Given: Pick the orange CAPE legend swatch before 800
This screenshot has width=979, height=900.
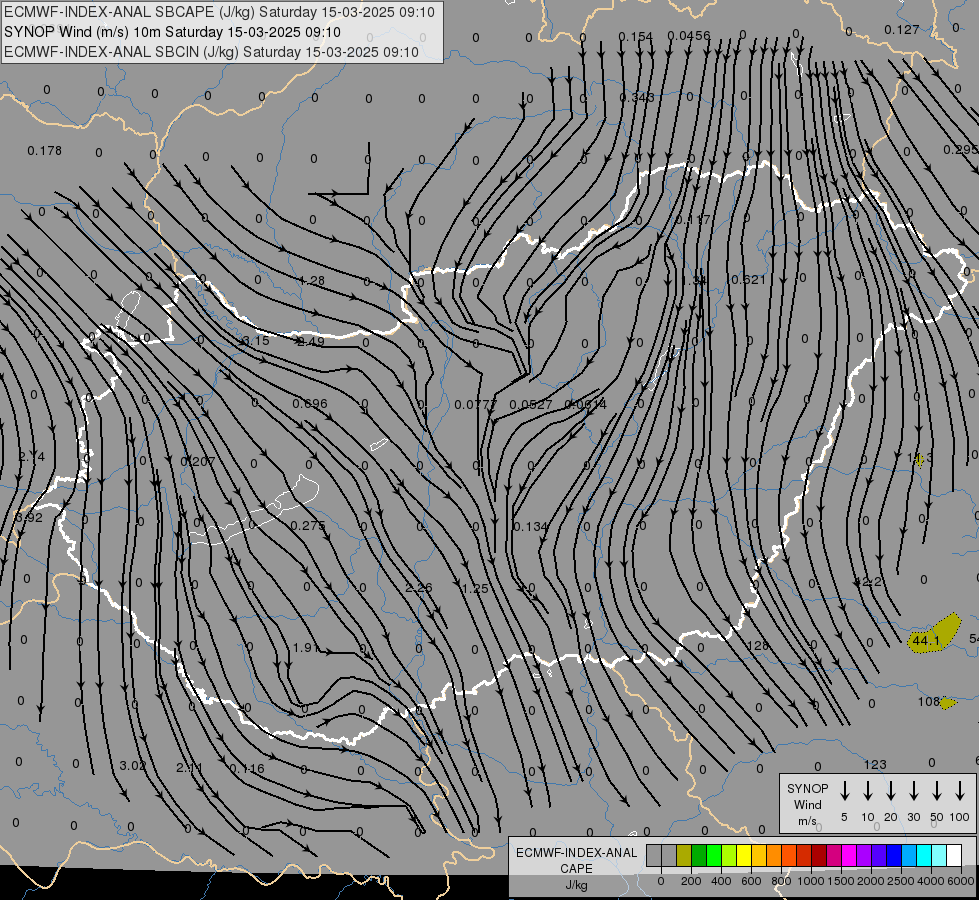Looking at the screenshot, I should [774, 856].
